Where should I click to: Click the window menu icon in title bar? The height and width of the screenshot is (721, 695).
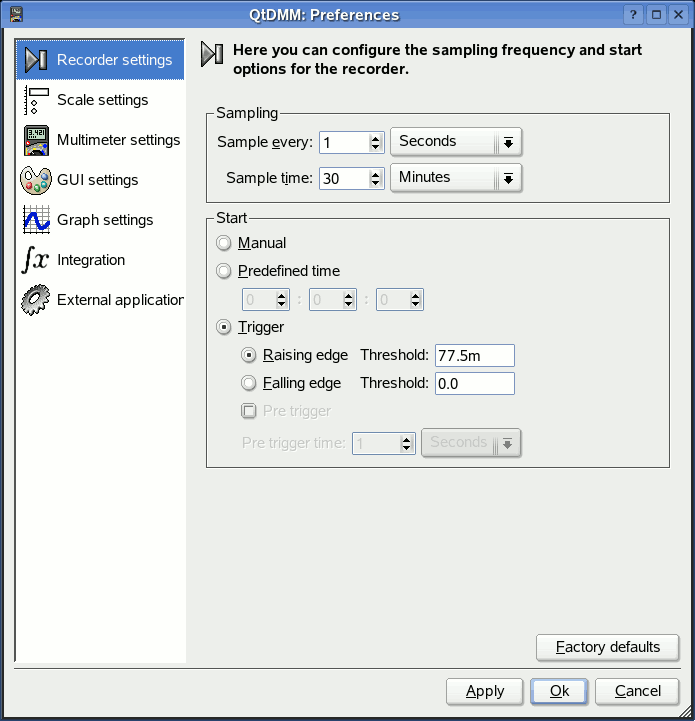click(x=14, y=14)
